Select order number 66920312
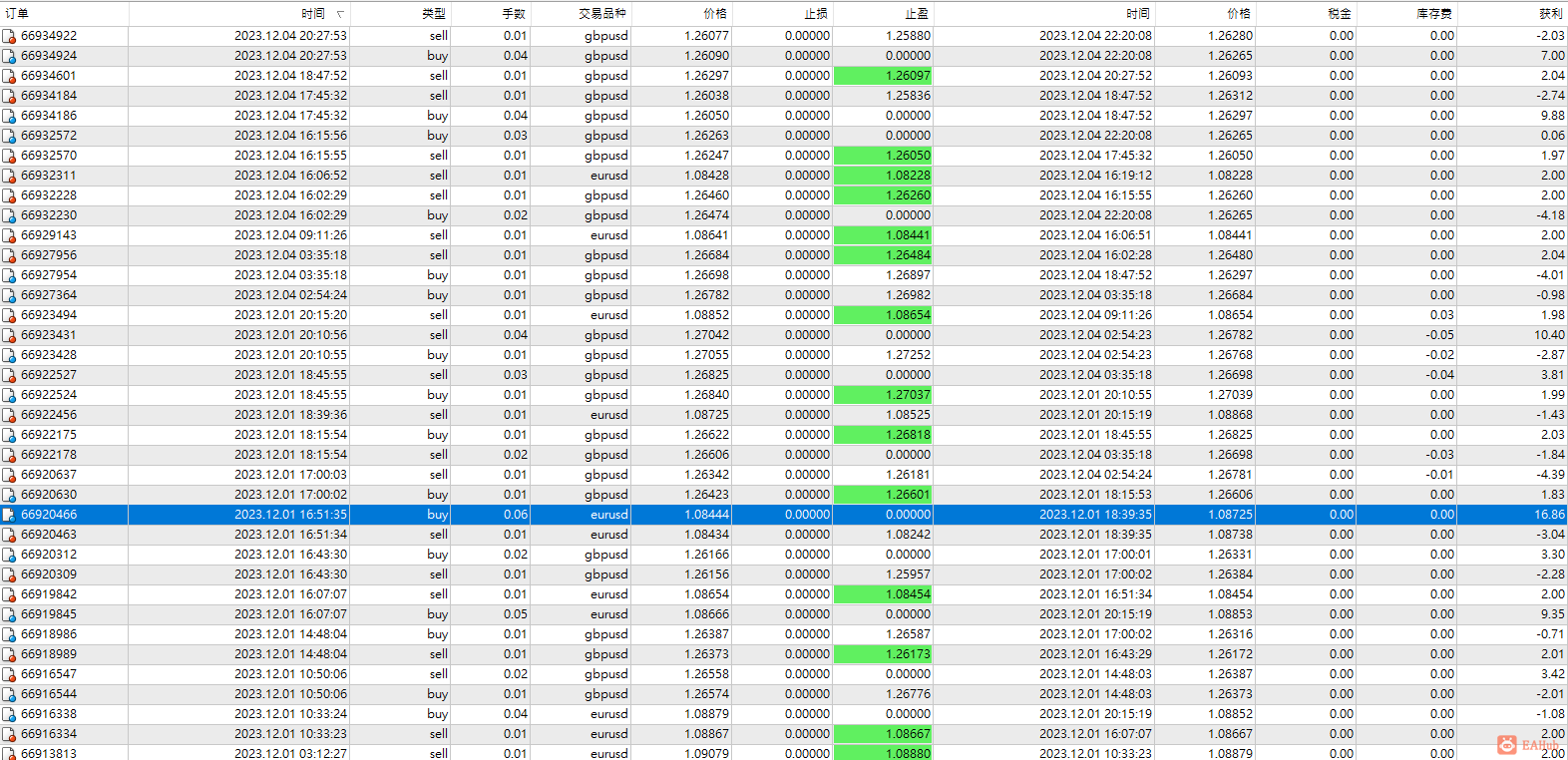Screen dimensions: 1568x760 coord(49,555)
